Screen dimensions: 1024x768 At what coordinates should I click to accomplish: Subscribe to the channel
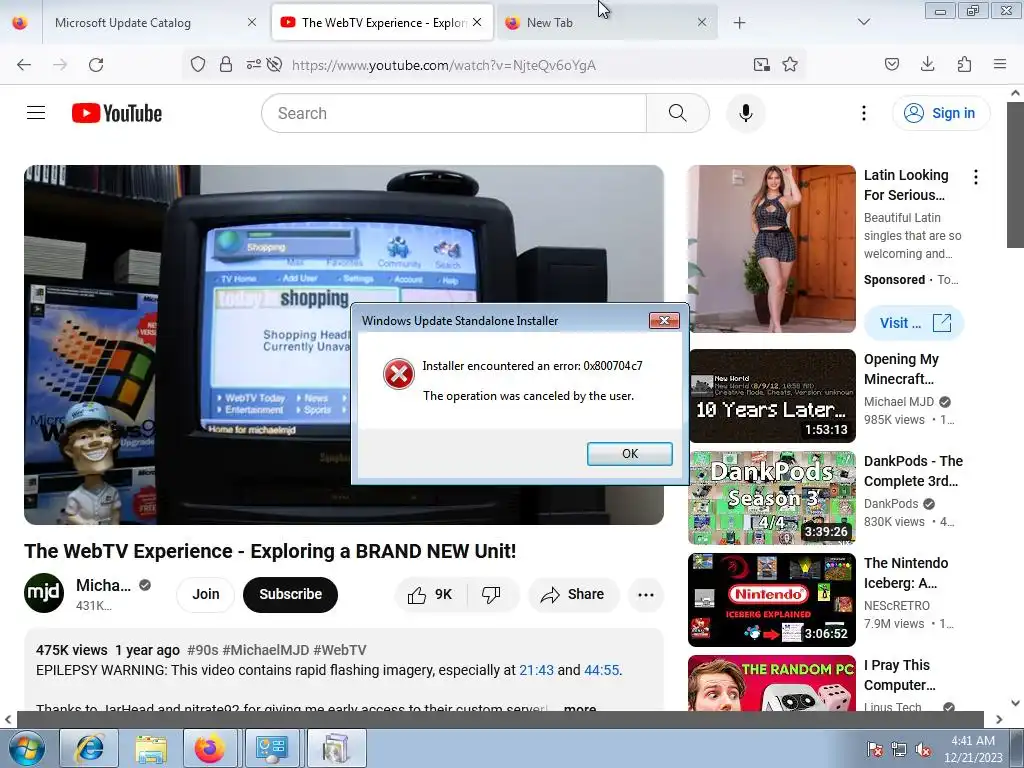(x=291, y=594)
